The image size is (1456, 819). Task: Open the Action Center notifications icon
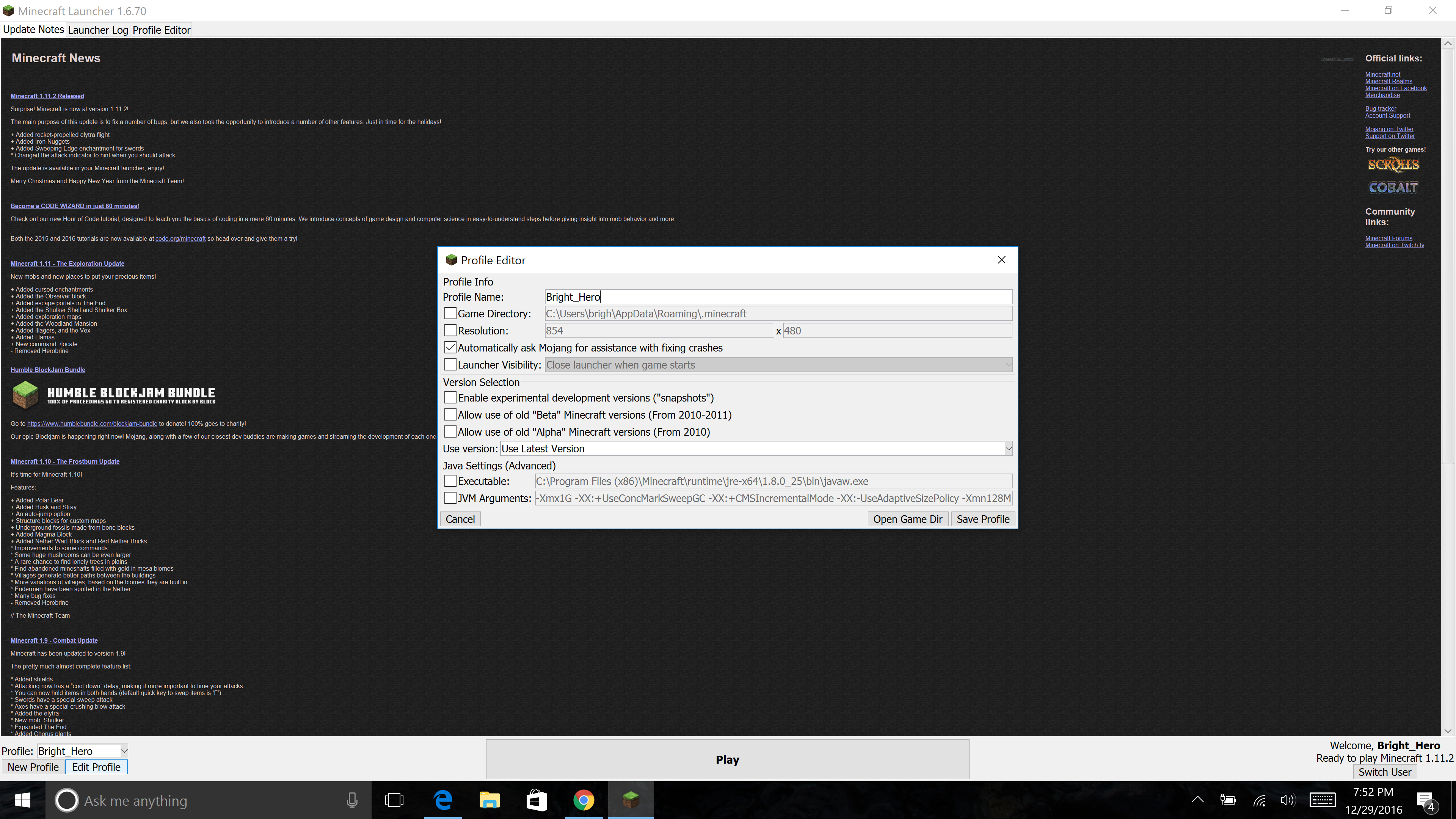point(1426,800)
